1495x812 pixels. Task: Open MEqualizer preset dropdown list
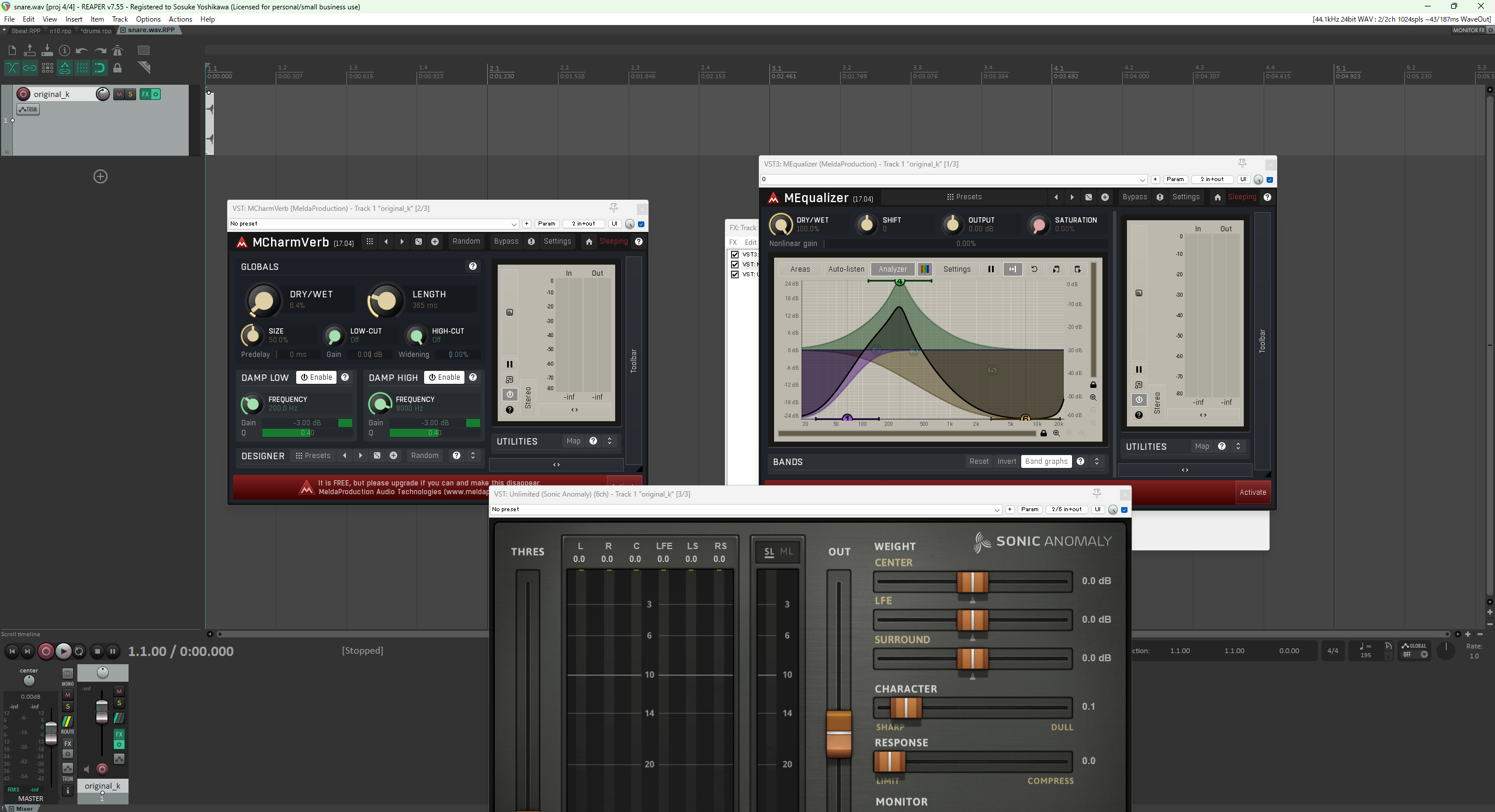point(1142,180)
